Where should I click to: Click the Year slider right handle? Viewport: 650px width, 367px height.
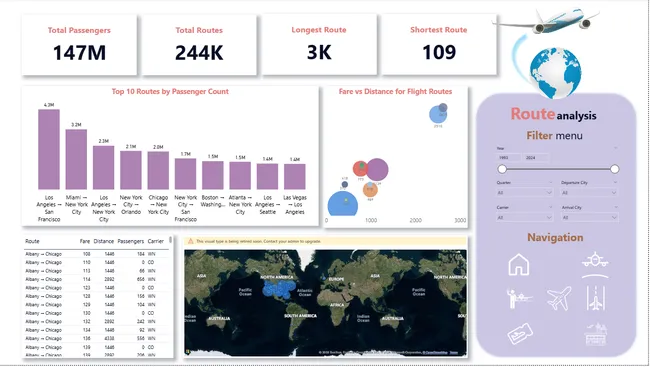[614, 169]
